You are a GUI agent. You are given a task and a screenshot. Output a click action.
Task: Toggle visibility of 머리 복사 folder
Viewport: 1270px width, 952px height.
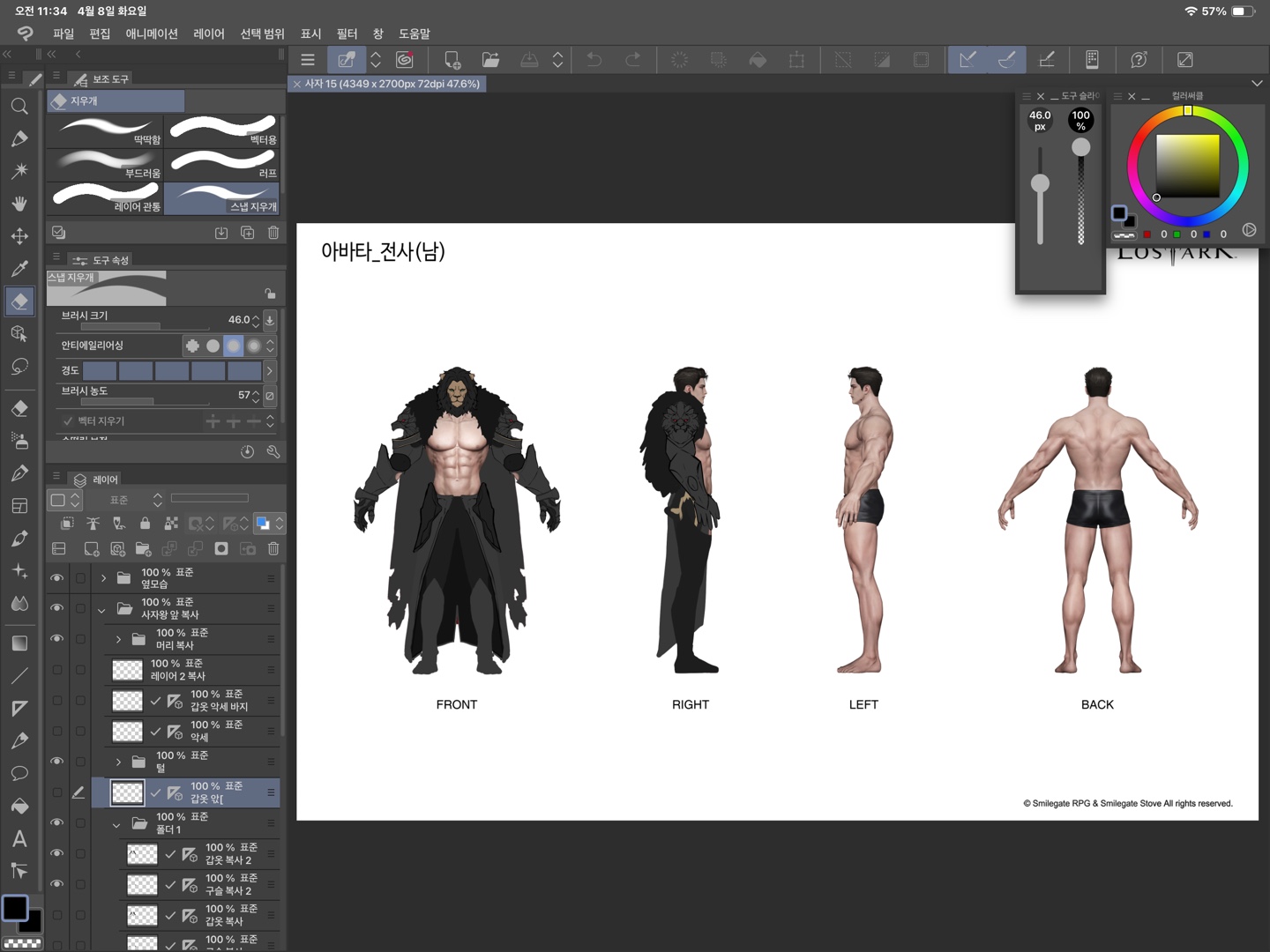pyautogui.click(x=56, y=639)
